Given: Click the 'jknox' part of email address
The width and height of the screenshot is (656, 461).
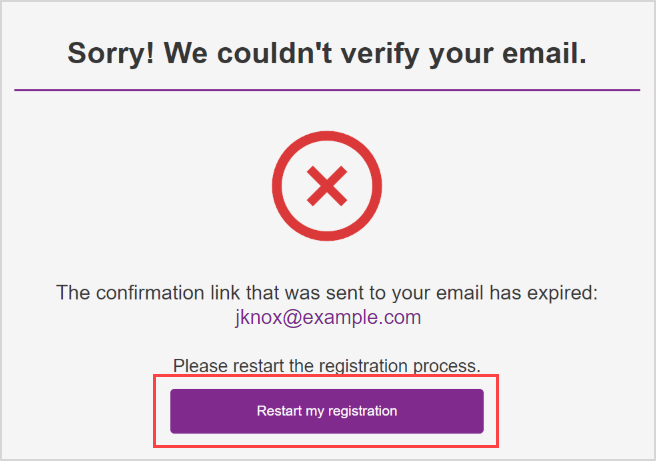Looking at the screenshot, I should pos(255,318).
